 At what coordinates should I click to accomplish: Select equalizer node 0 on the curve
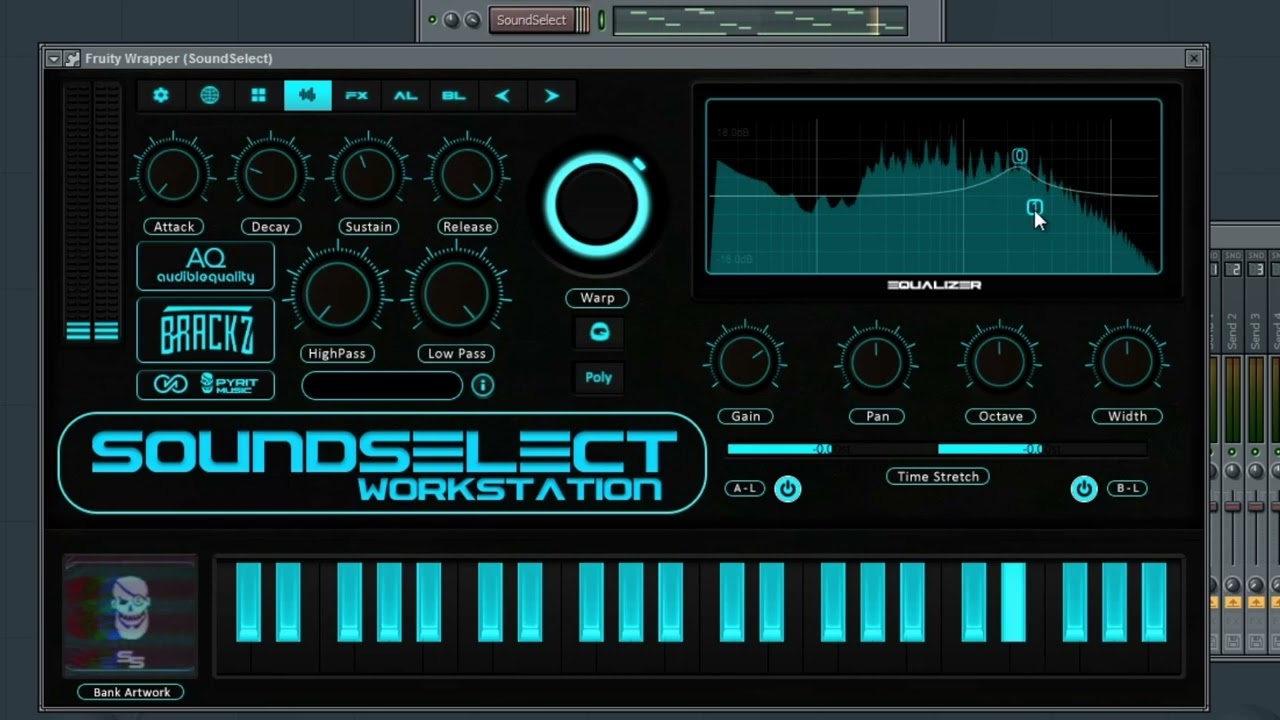(1019, 156)
